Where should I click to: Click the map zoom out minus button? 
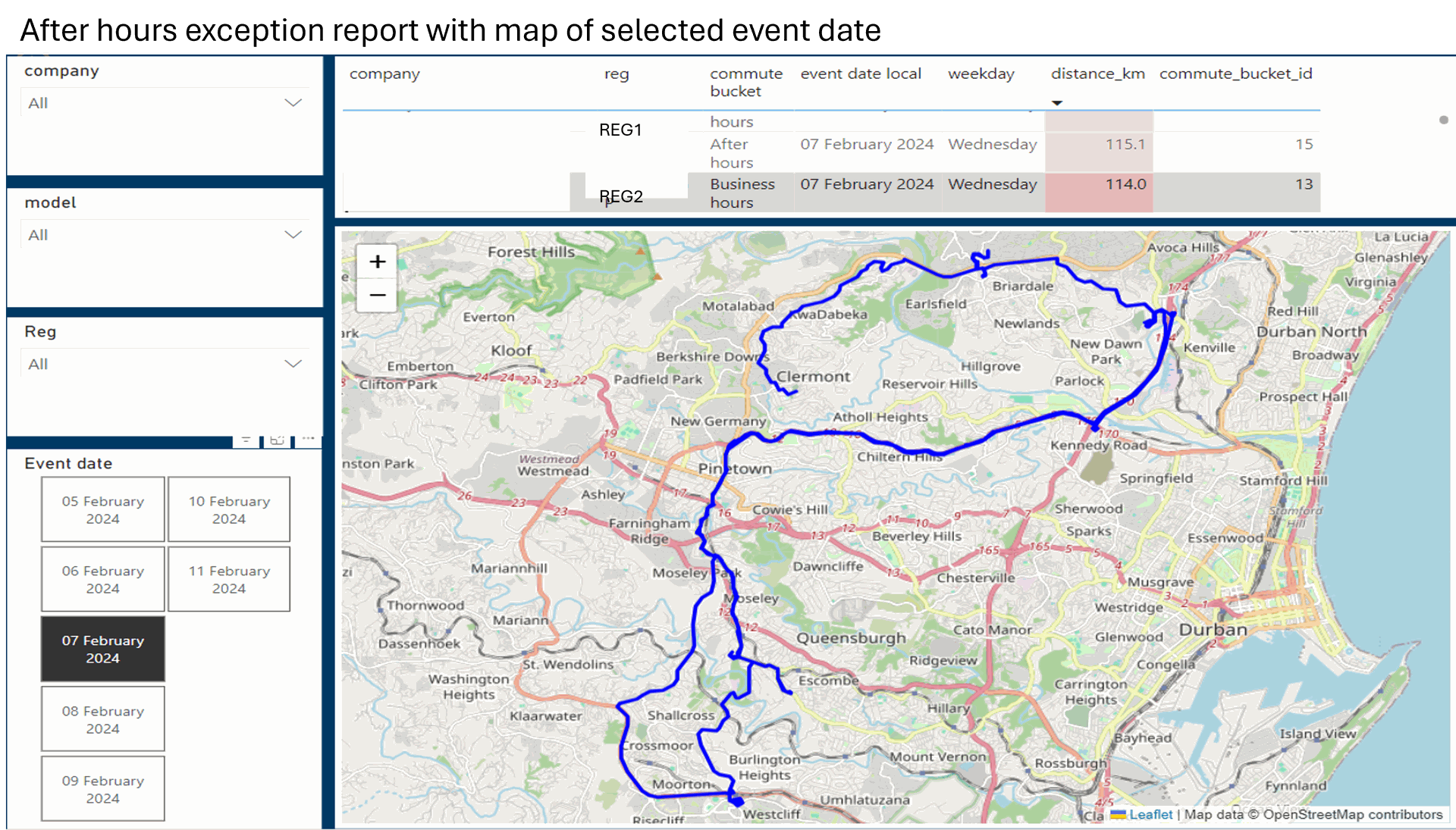click(377, 296)
